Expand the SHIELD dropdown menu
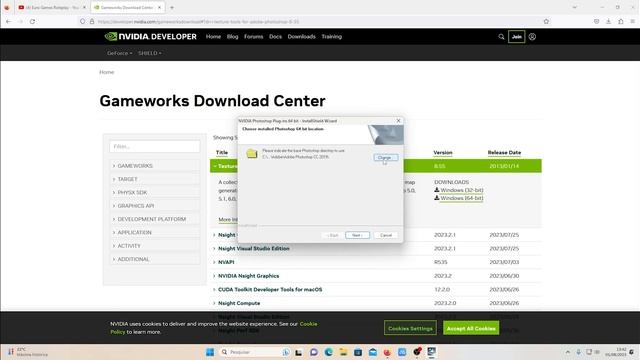This screenshot has width=640, height=360. [149, 53]
